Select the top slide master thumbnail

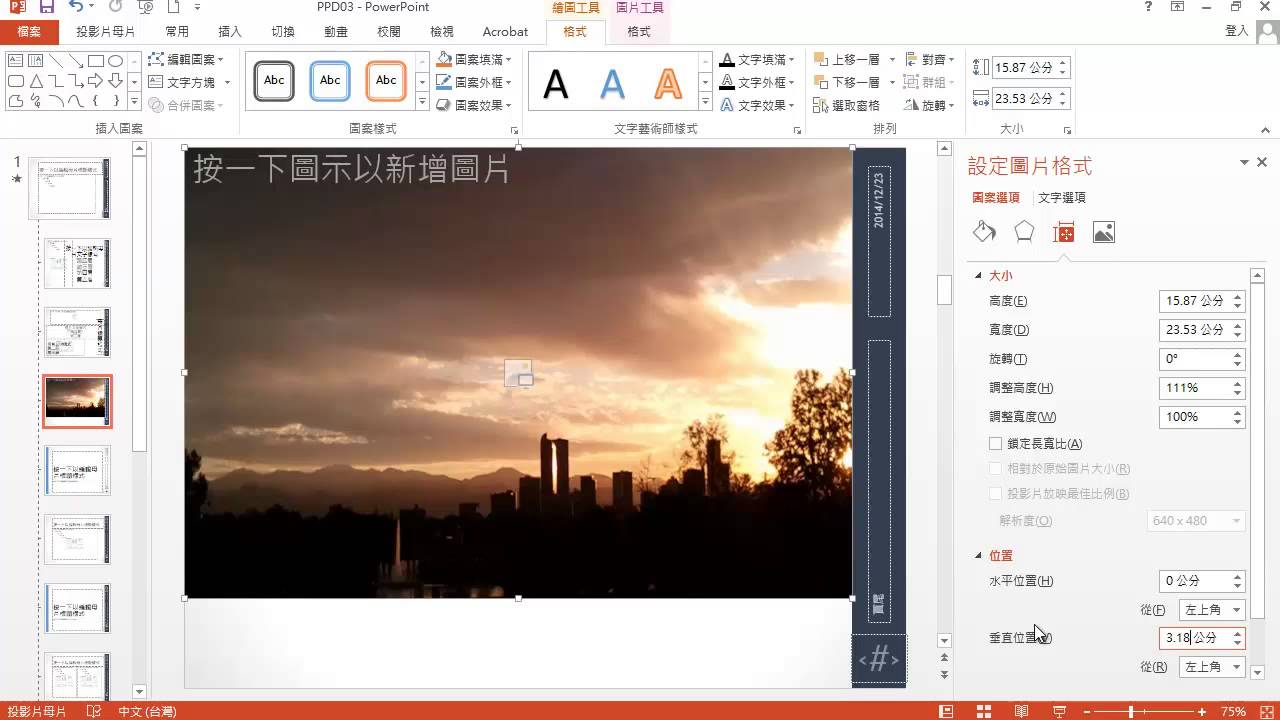69,188
